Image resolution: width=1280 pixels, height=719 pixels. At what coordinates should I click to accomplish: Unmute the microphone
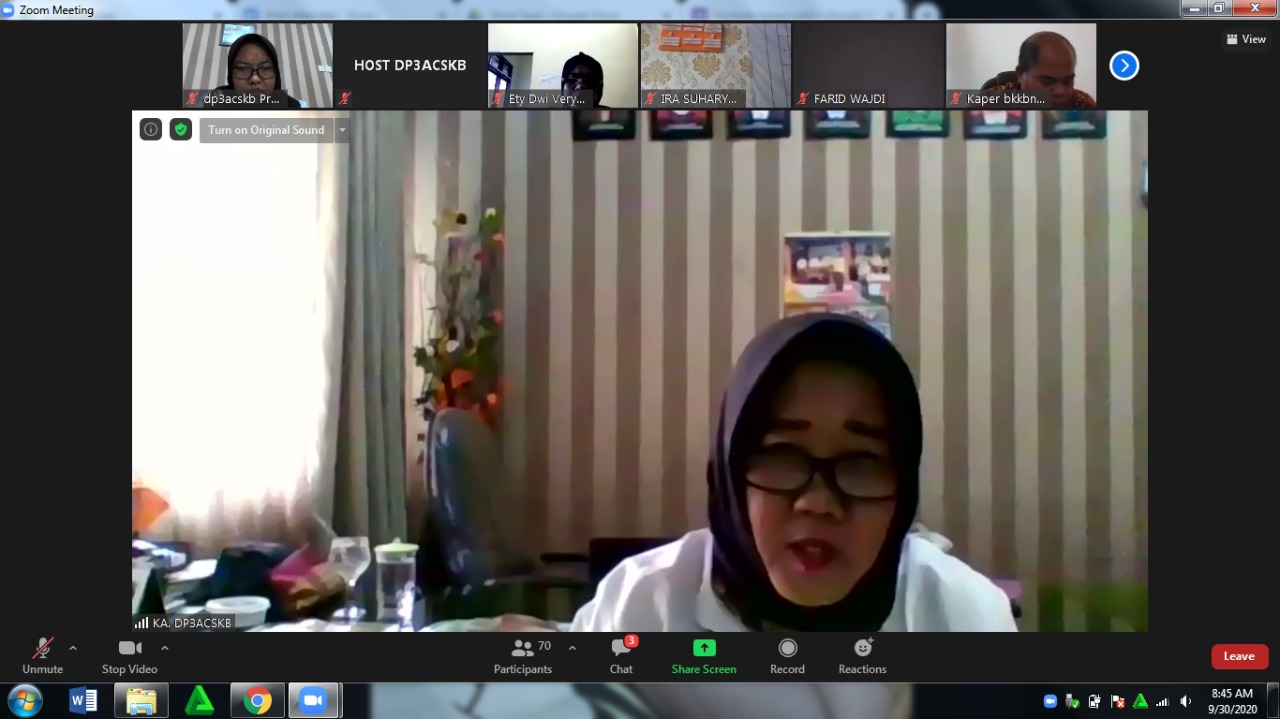(x=42, y=656)
